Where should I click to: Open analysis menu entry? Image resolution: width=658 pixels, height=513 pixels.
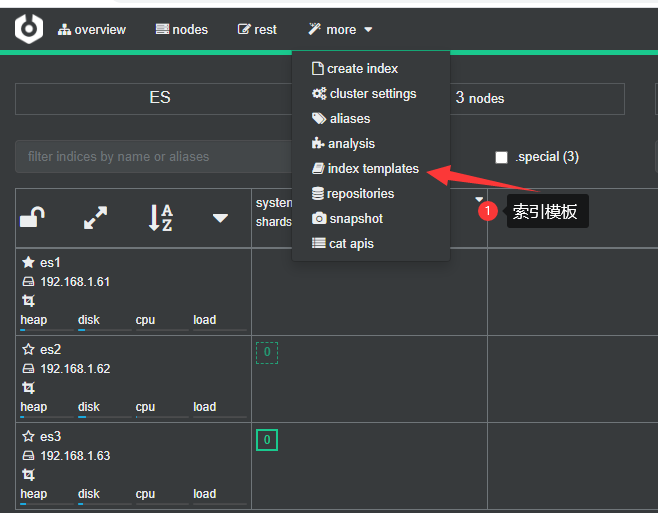click(x=343, y=144)
